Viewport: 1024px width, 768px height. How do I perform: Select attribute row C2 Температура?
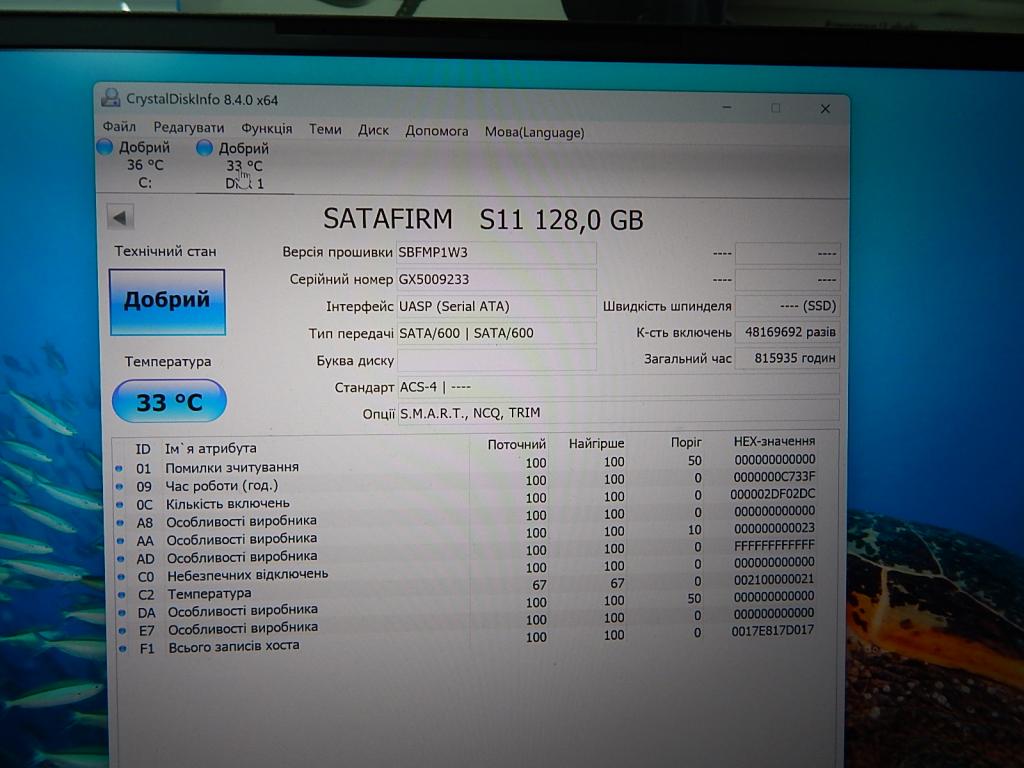click(x=465, y=588)
